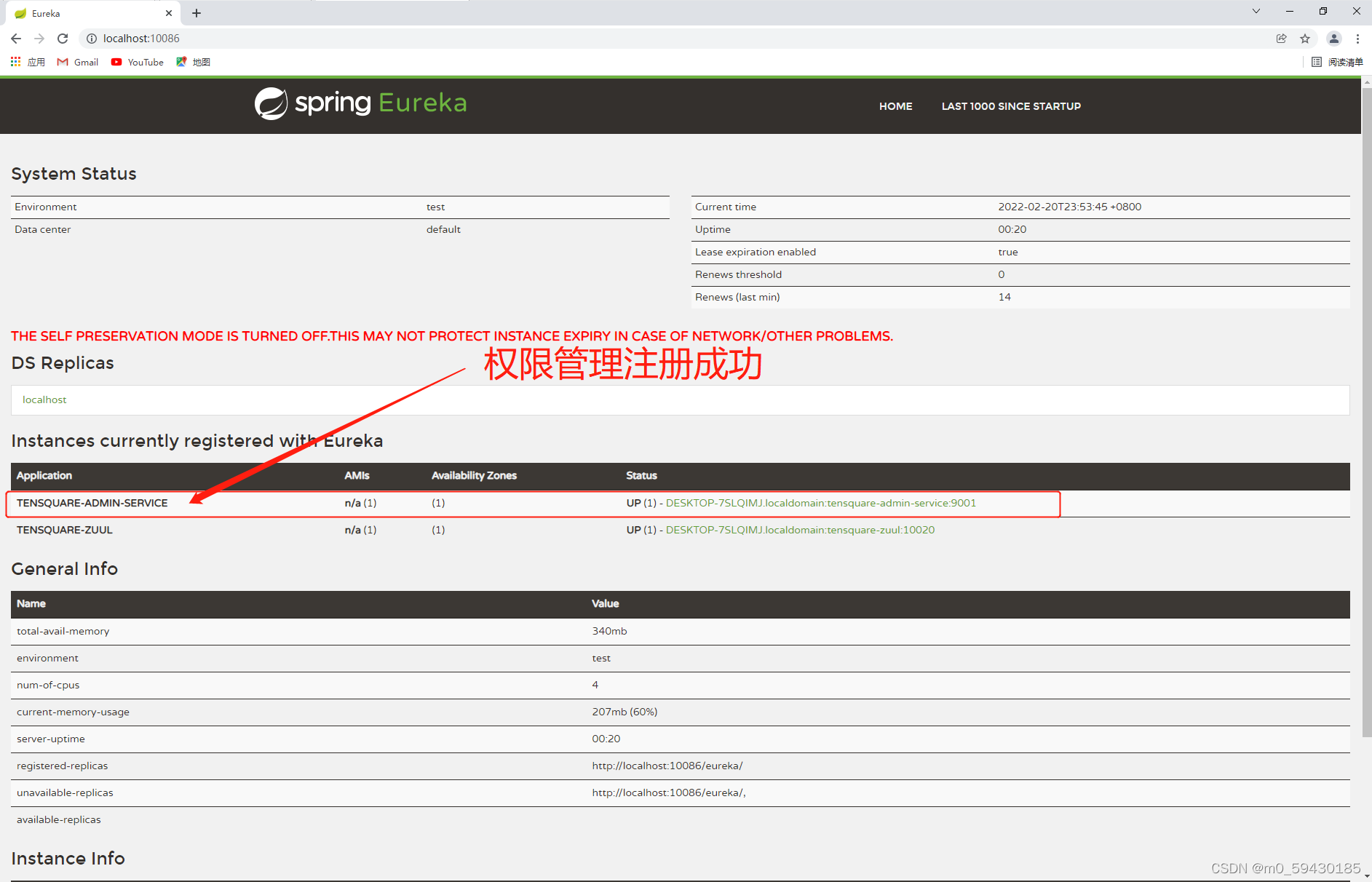Open YouTube bookmark
Image resolution: width=1372 pixels, height=882 pixels.
[138, 62]
